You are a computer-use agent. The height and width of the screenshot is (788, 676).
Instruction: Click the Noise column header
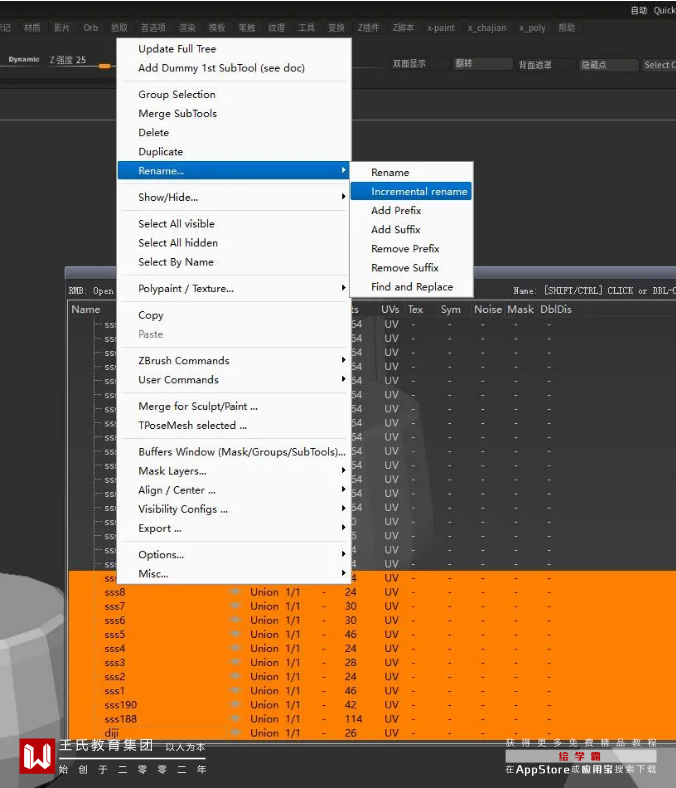tap(488, 310)
